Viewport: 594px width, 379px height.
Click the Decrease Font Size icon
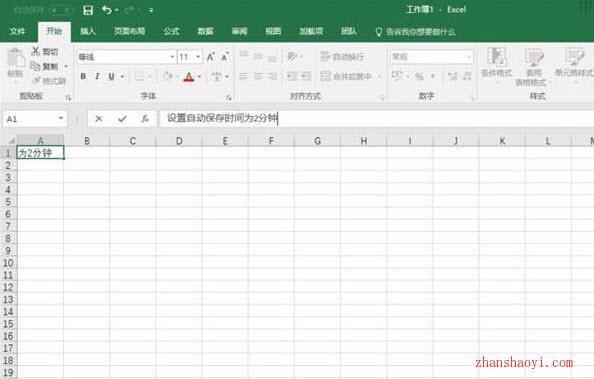[225, 57]
